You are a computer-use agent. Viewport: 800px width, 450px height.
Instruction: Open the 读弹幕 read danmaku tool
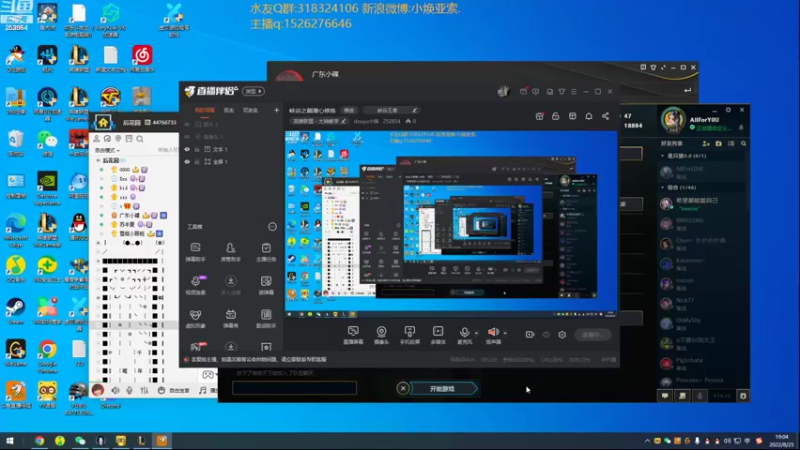coord(266,285)
